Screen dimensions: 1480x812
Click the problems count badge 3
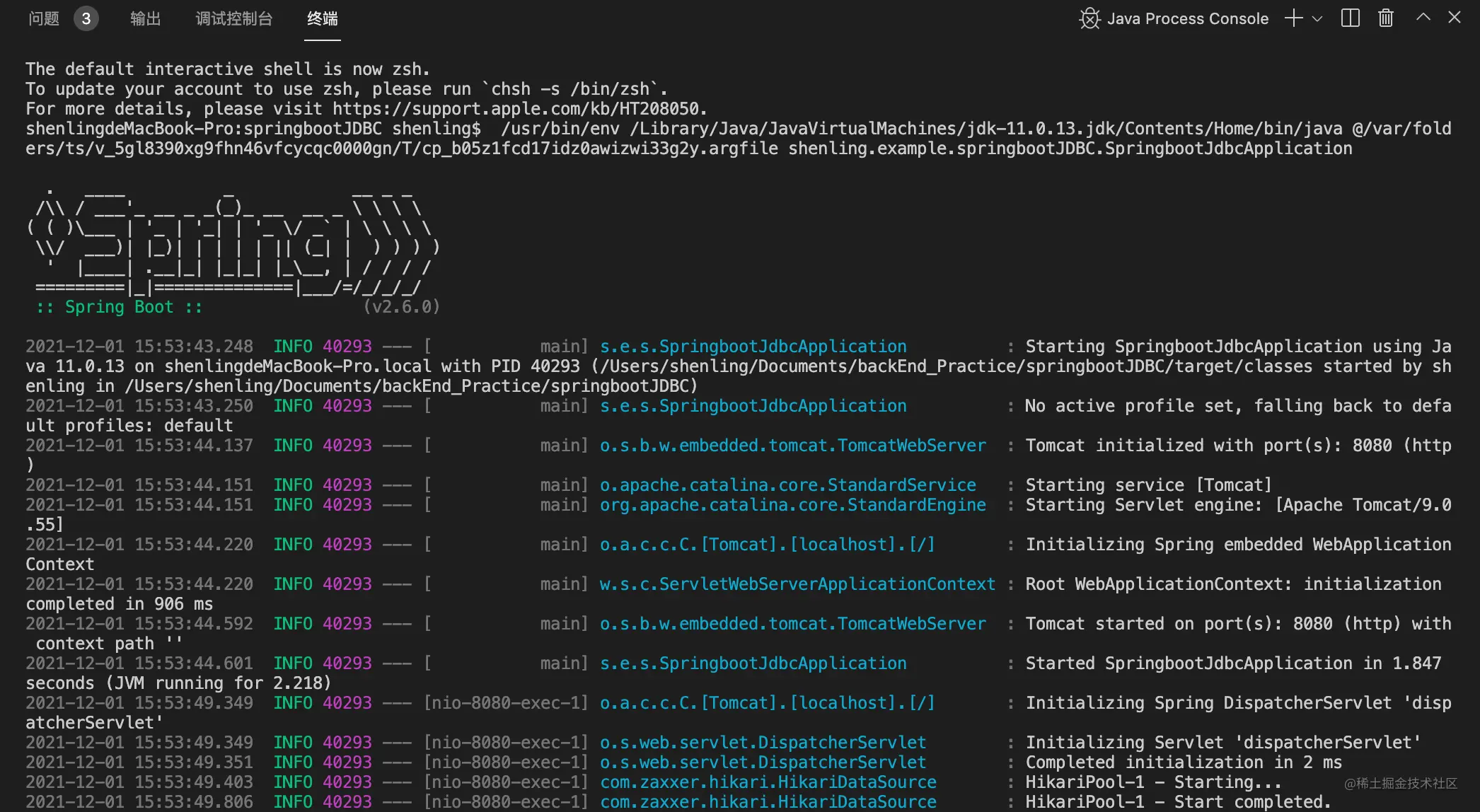[86, 18]
